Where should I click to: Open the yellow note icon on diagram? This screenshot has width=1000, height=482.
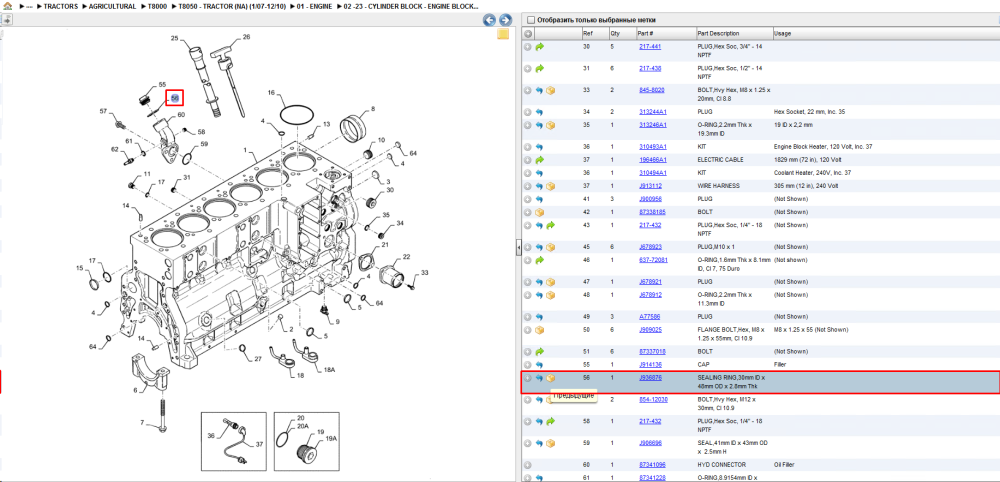point(503,34)
